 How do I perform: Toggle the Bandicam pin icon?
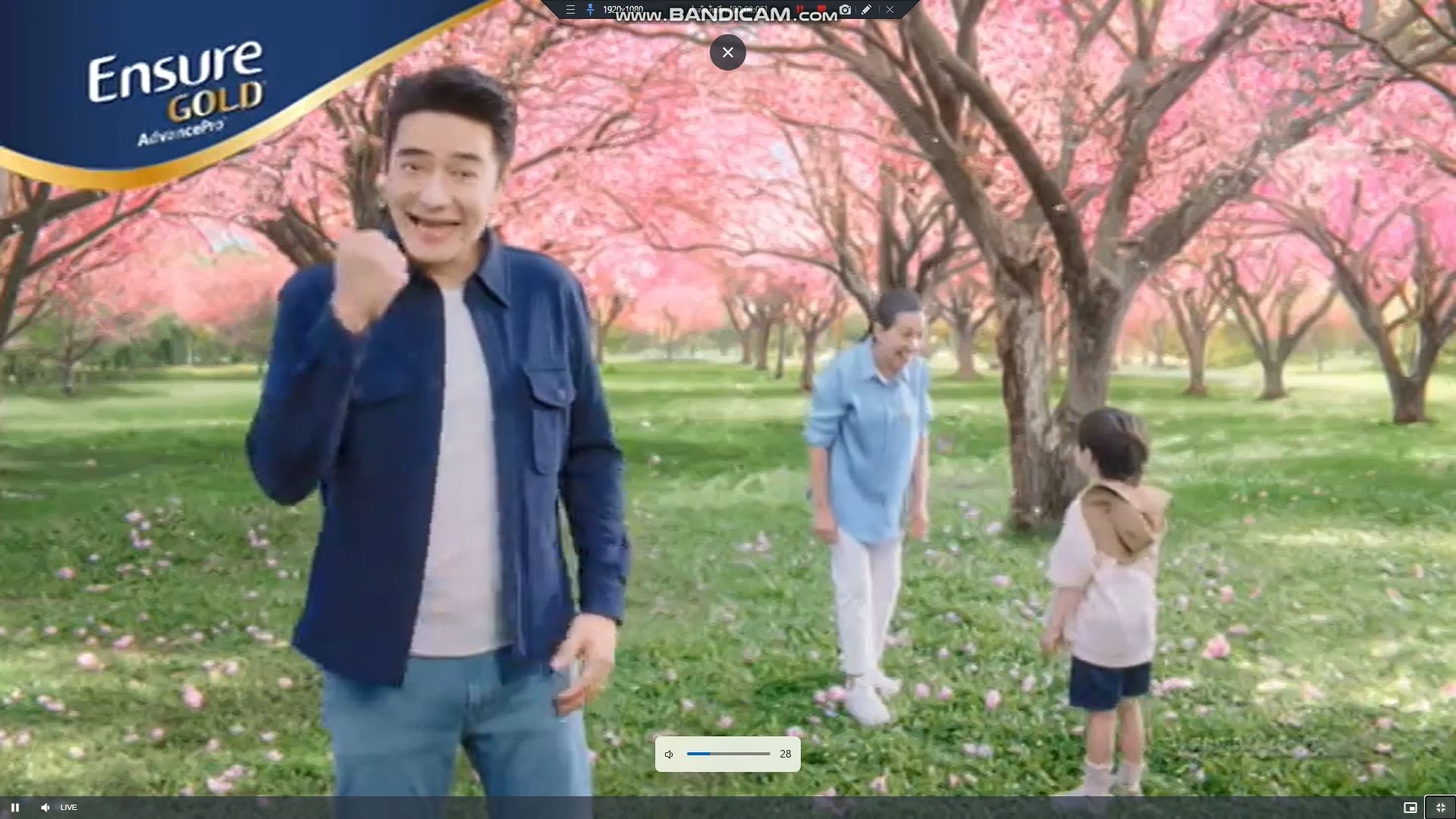[590, 10]
